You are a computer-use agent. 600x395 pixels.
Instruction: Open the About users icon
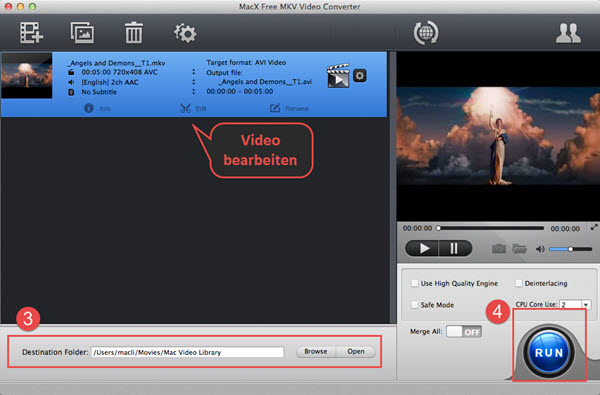pos(568,33)
